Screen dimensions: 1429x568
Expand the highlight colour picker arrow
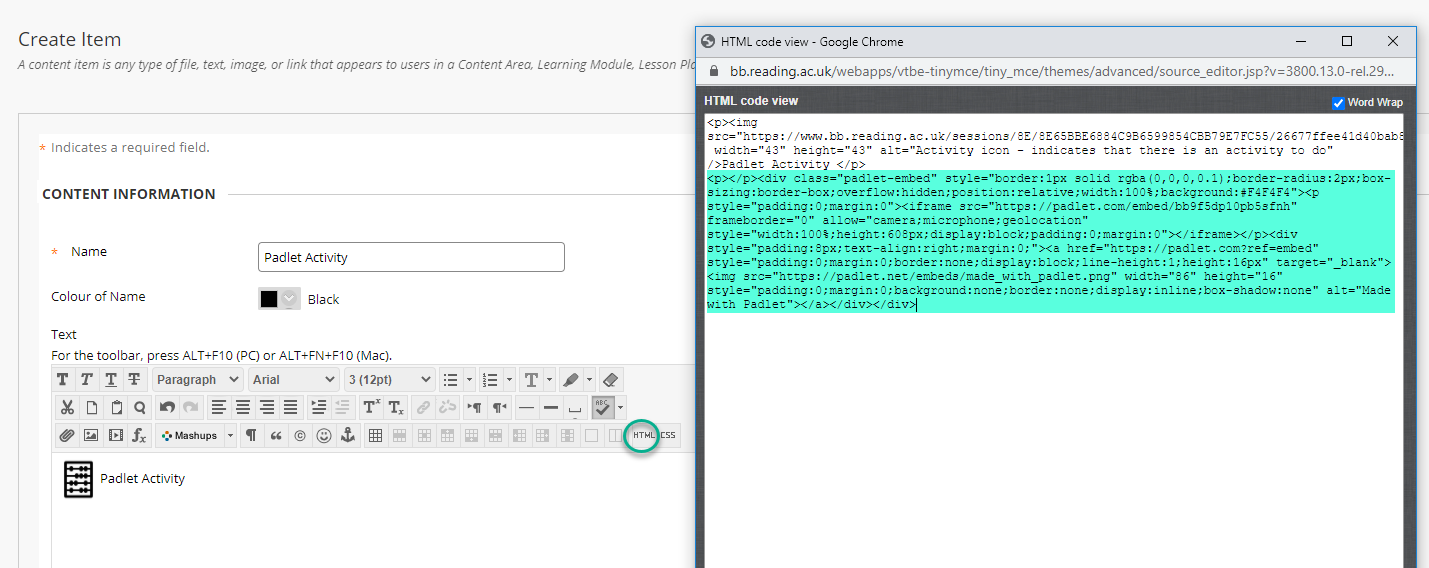(589, 380)
